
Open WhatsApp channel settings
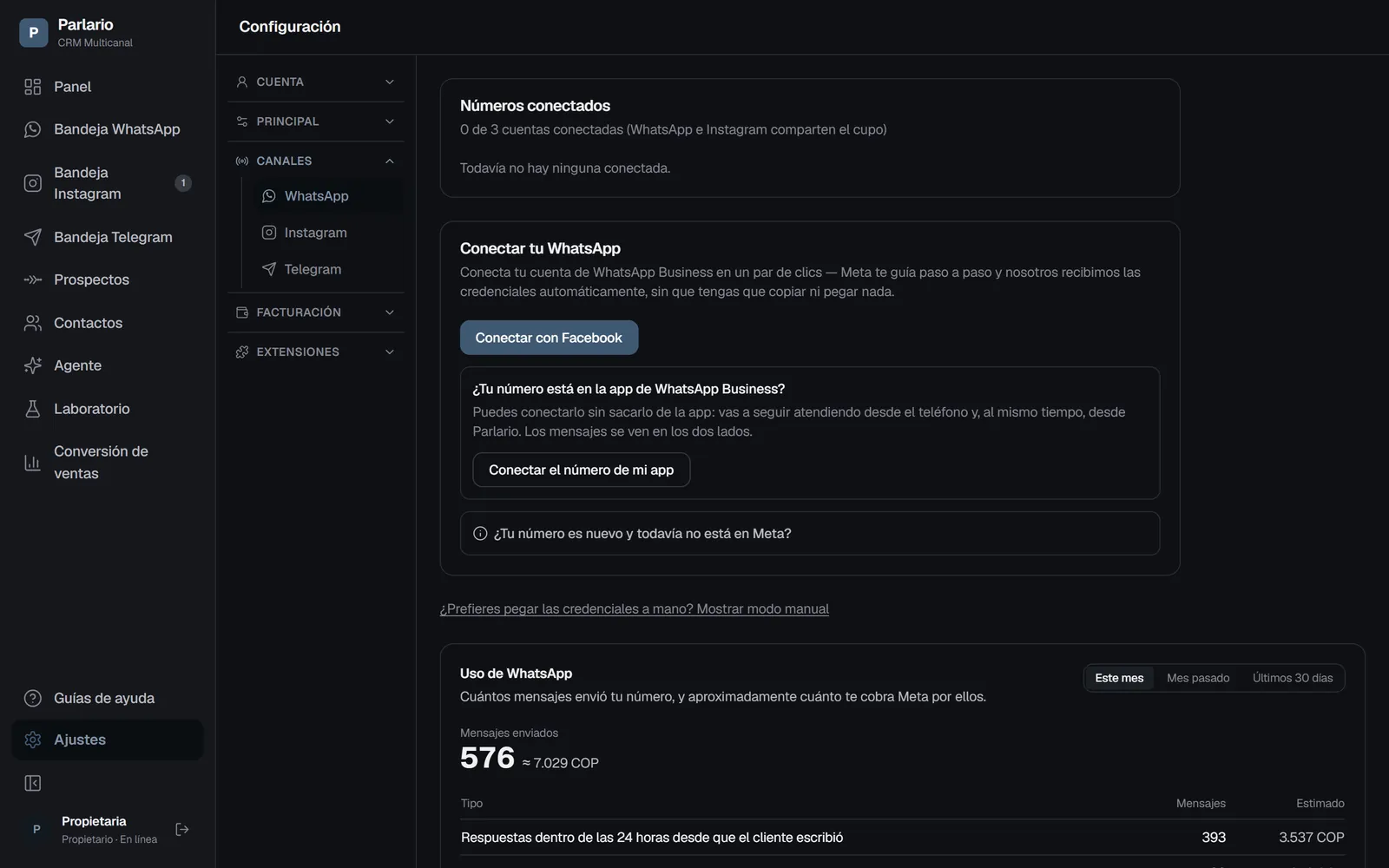(328, 196)
